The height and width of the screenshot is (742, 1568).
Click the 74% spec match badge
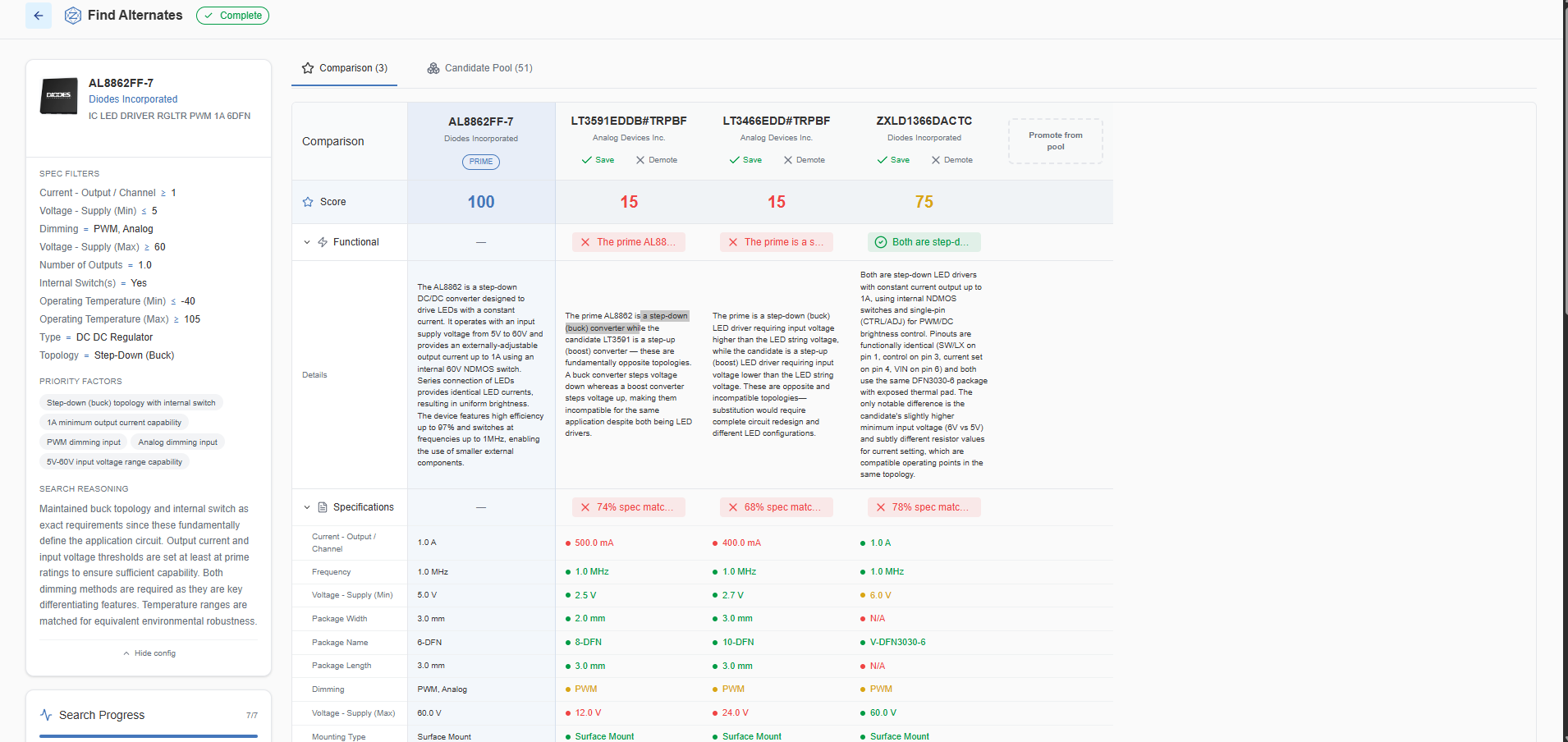coord(629,507)
